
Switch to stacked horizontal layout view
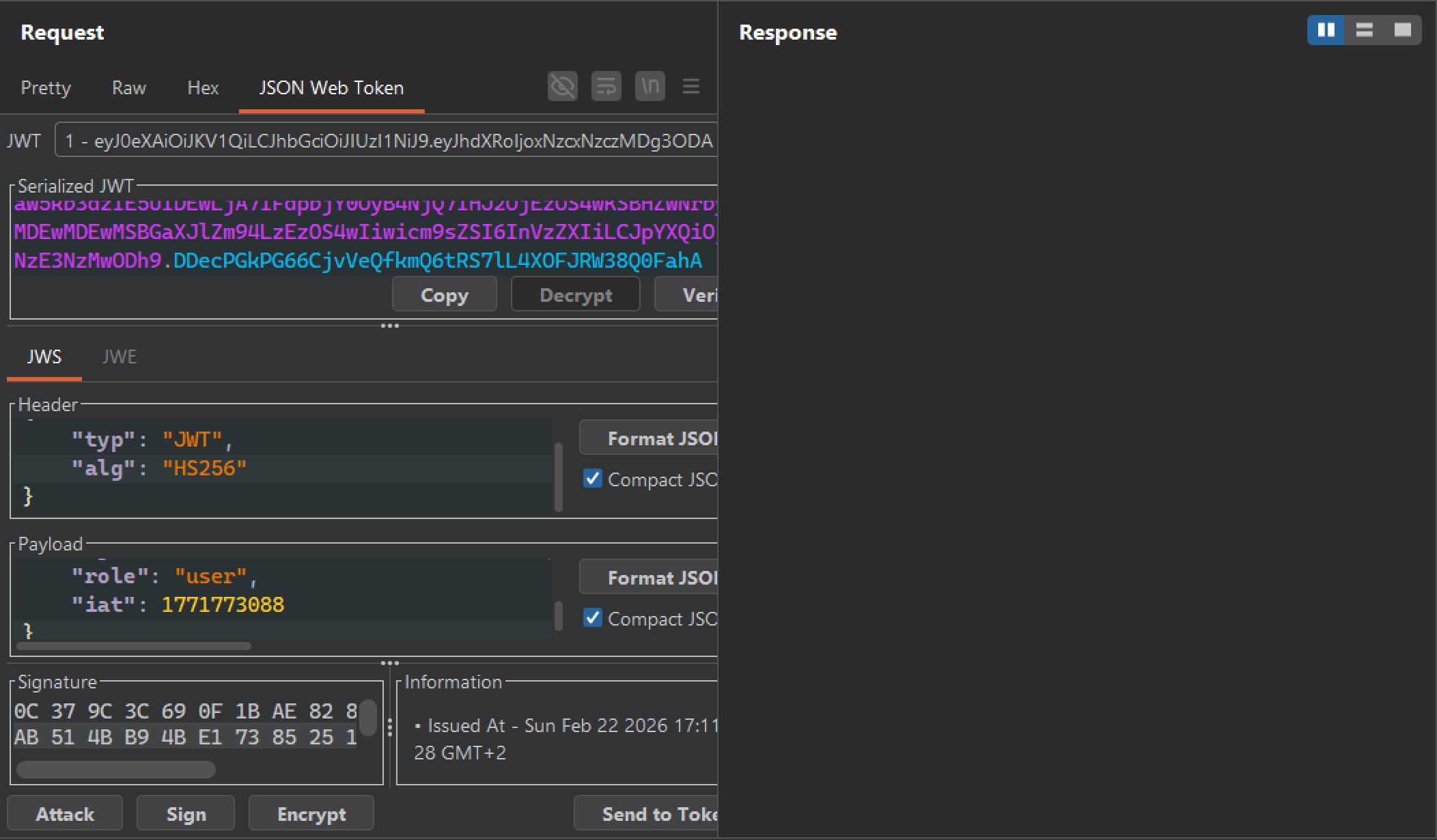pyautogui.click(x=1363, y=30)
